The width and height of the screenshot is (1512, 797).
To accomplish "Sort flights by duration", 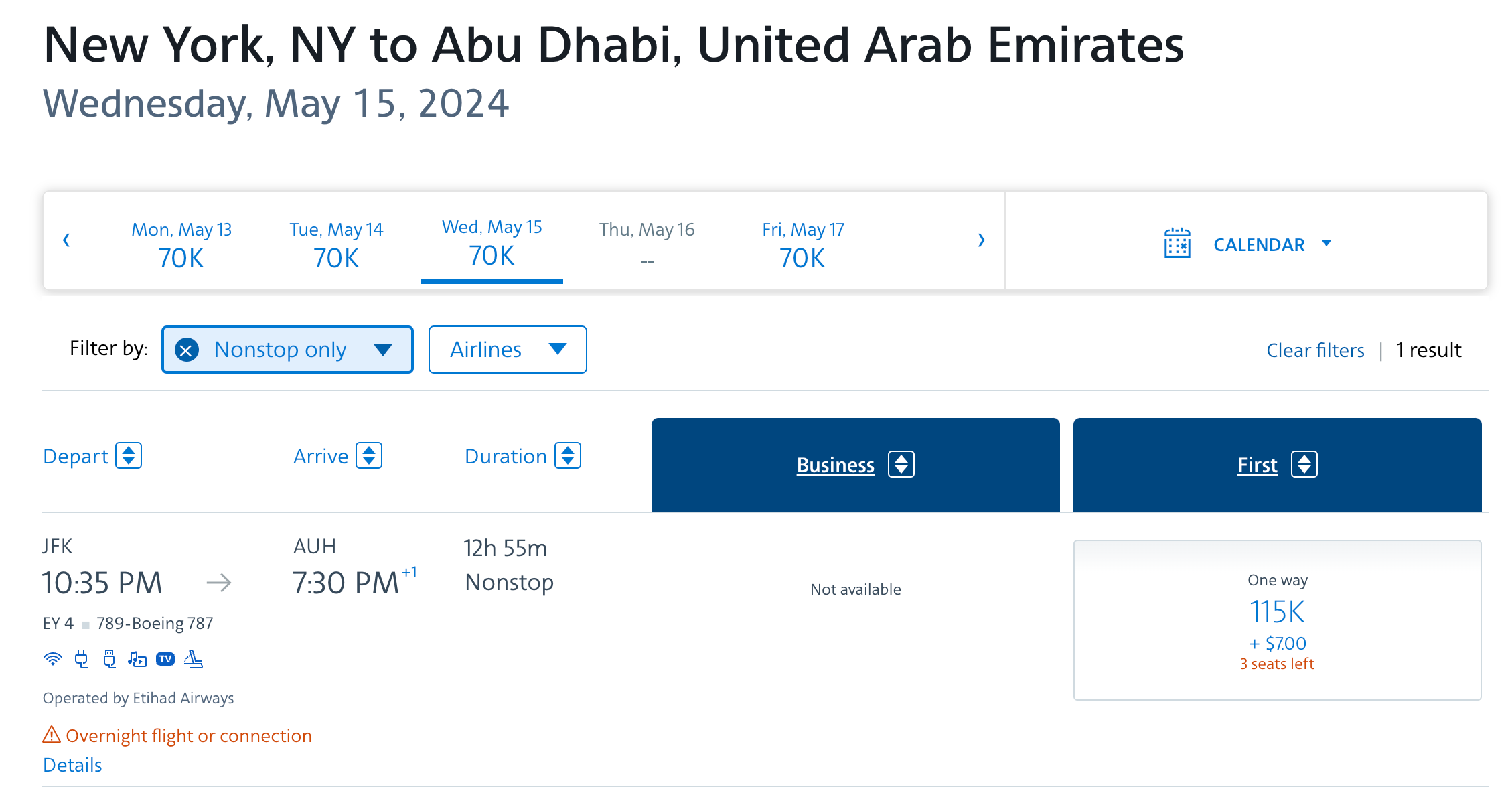I will [x=568, y=456].
